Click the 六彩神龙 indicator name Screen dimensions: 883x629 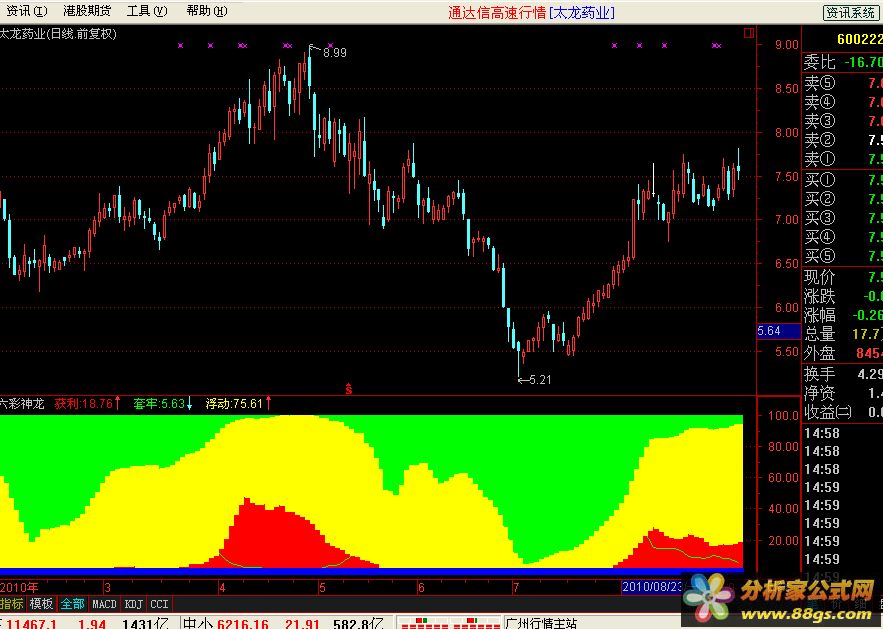pos(22,404)
